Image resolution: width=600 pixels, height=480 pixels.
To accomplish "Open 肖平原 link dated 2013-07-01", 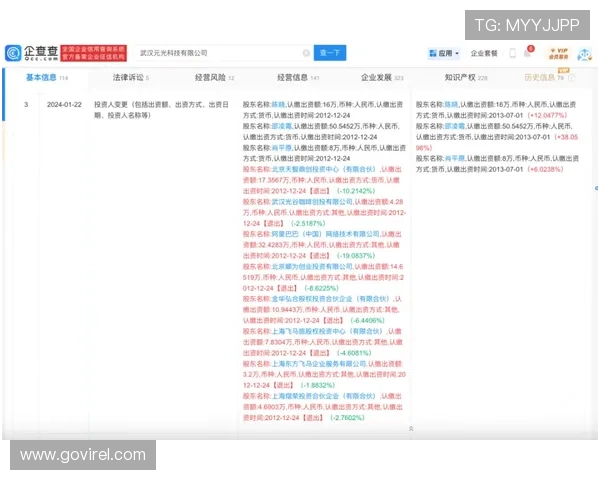I will click(455, 158).
